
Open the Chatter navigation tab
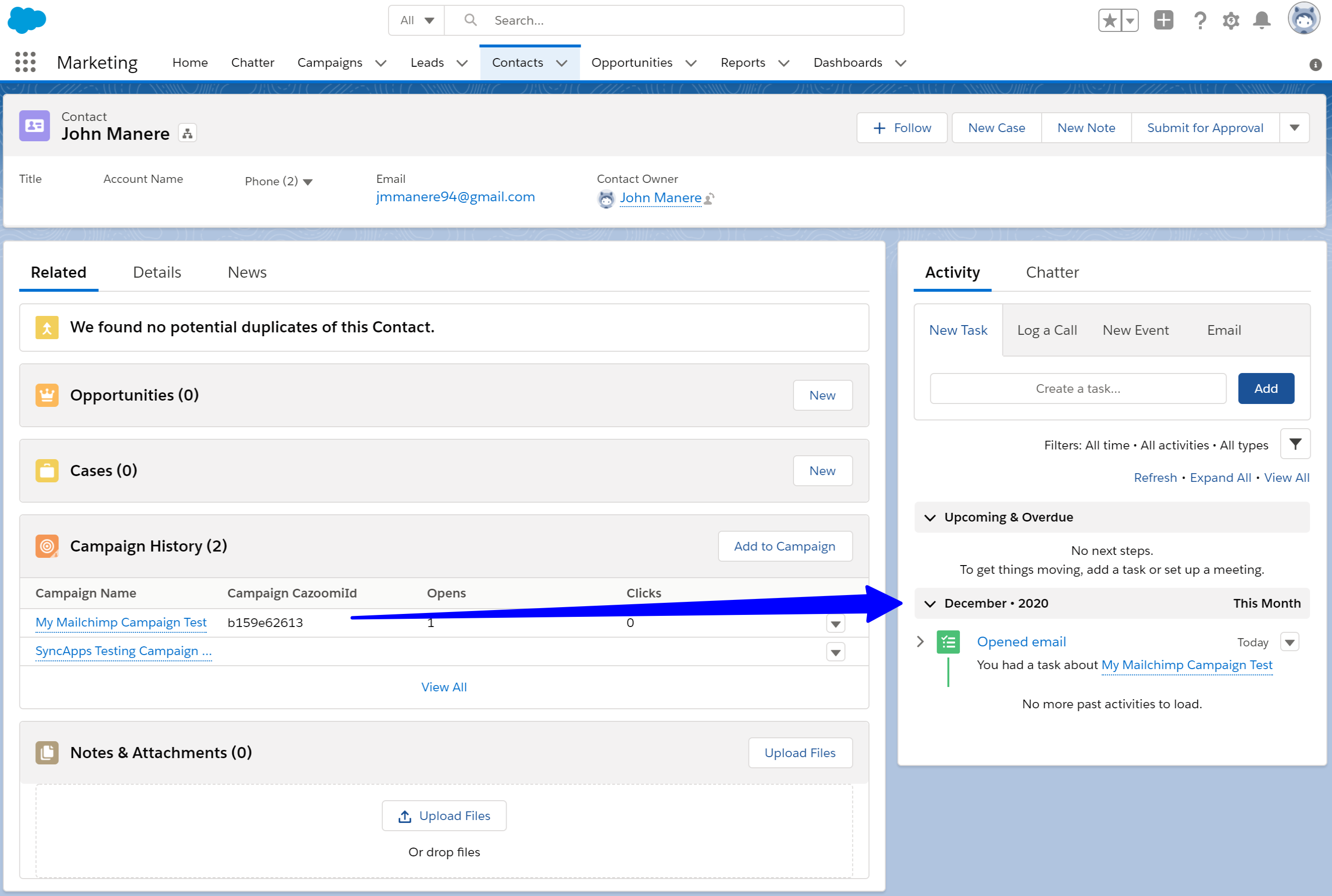pyautogui.click(x=253, y=62)
